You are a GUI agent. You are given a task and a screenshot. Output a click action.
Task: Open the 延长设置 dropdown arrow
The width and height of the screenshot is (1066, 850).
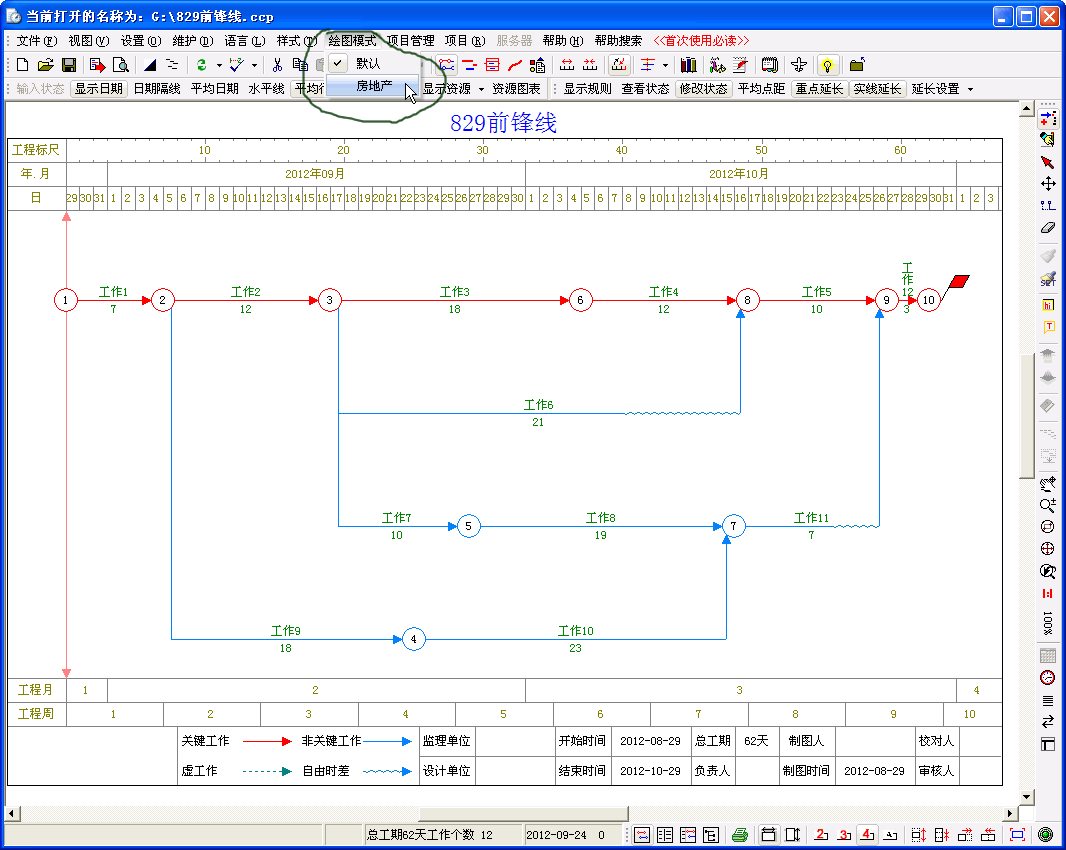click(x=970, y=89)
